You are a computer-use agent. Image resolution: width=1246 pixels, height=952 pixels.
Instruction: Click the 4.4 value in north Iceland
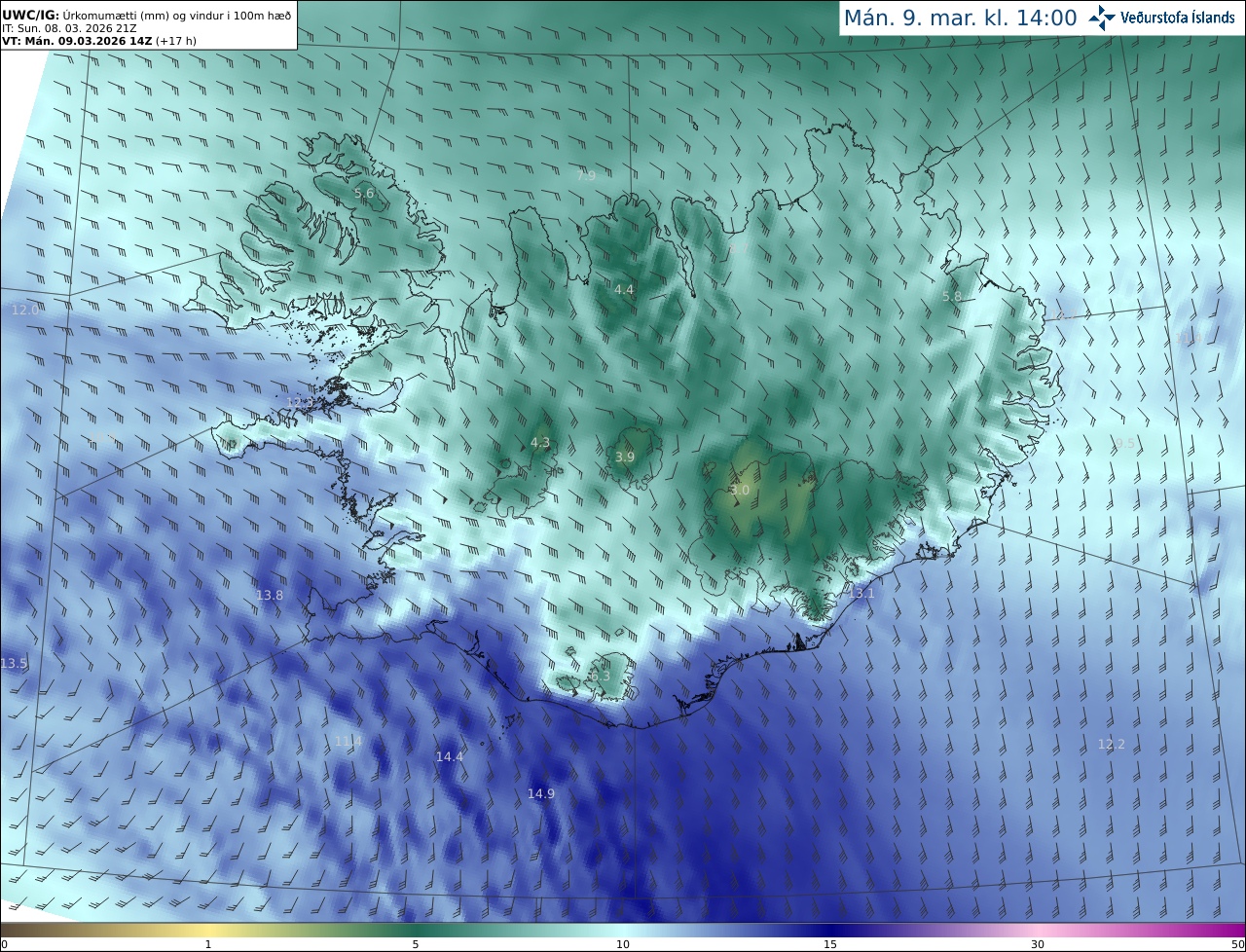(x=624, y=290)
